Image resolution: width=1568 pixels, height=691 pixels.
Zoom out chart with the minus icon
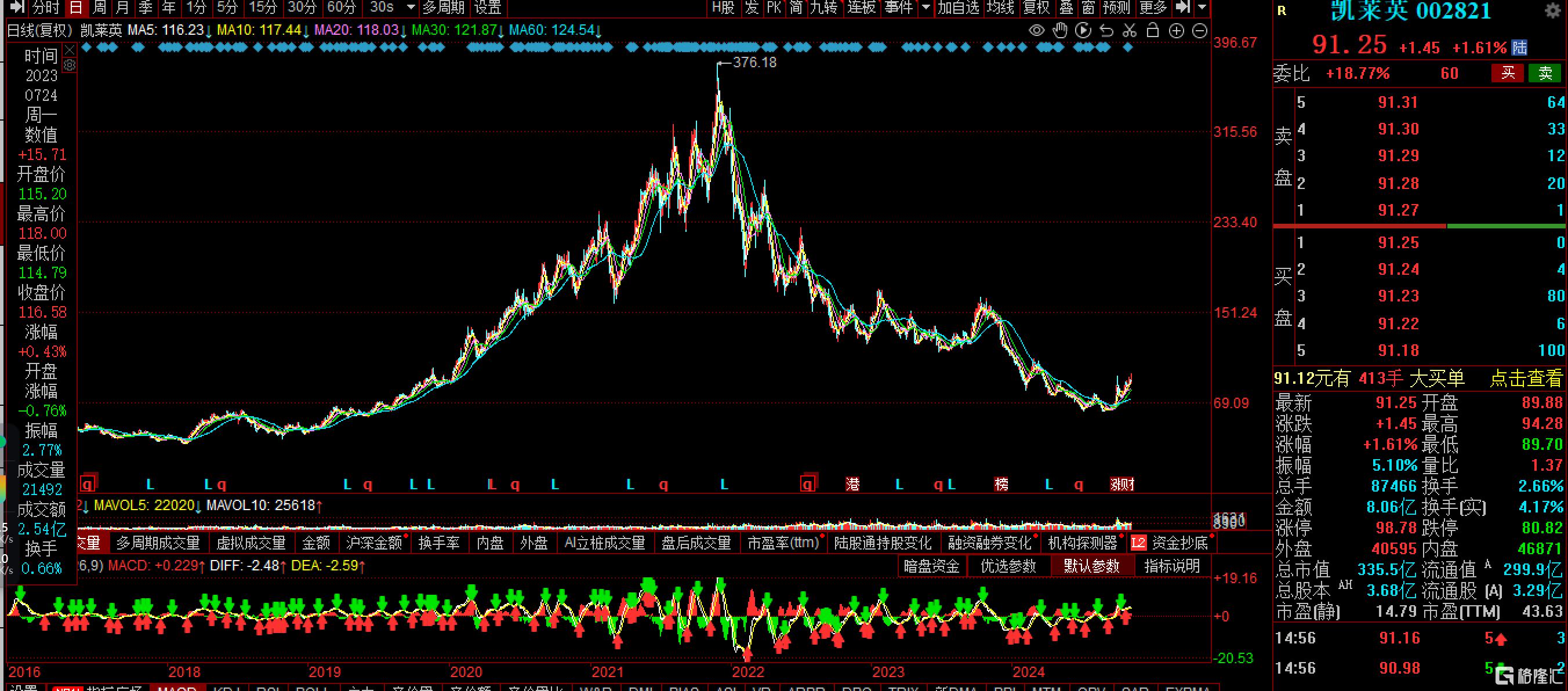pyautogui.click(x=1199, y=30)
